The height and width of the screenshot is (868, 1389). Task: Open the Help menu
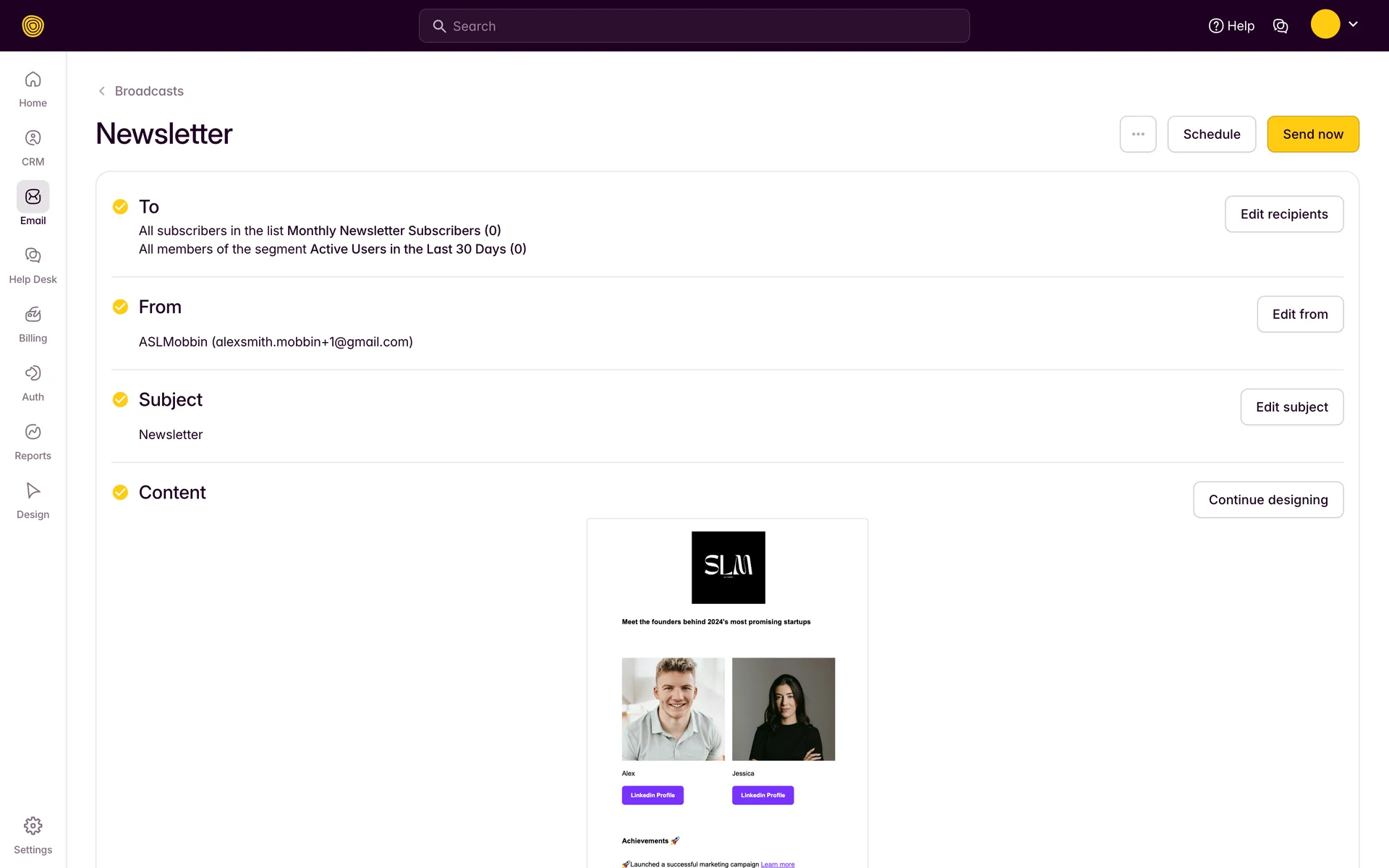[x=1231, y=26]
